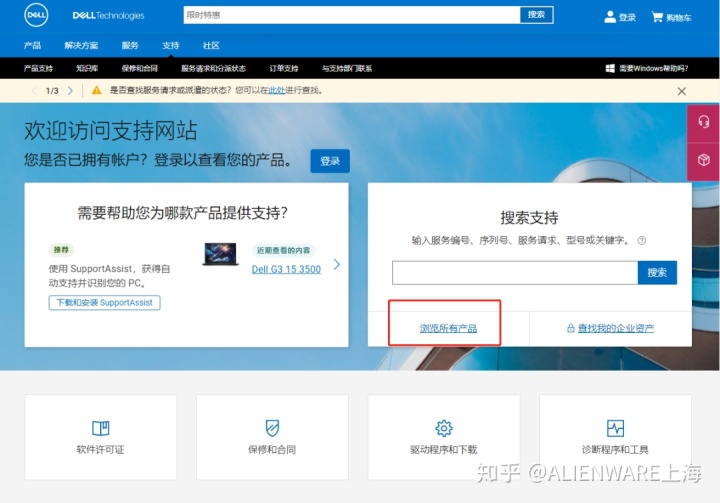Click the 推荐 badge label
720x503 pixels.
click(61, 250)
